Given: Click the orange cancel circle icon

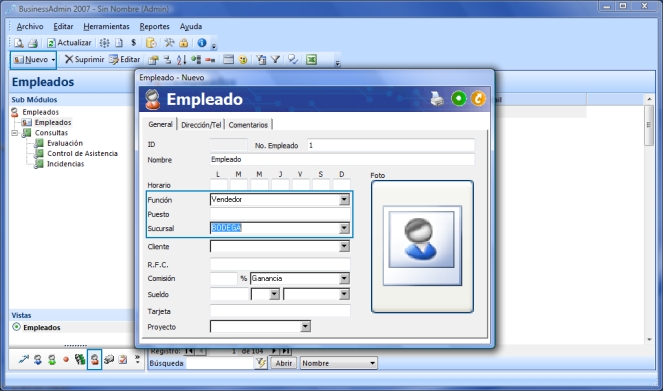Looking at the screenshot, I should pyautogui.click(x=478, y=98).
